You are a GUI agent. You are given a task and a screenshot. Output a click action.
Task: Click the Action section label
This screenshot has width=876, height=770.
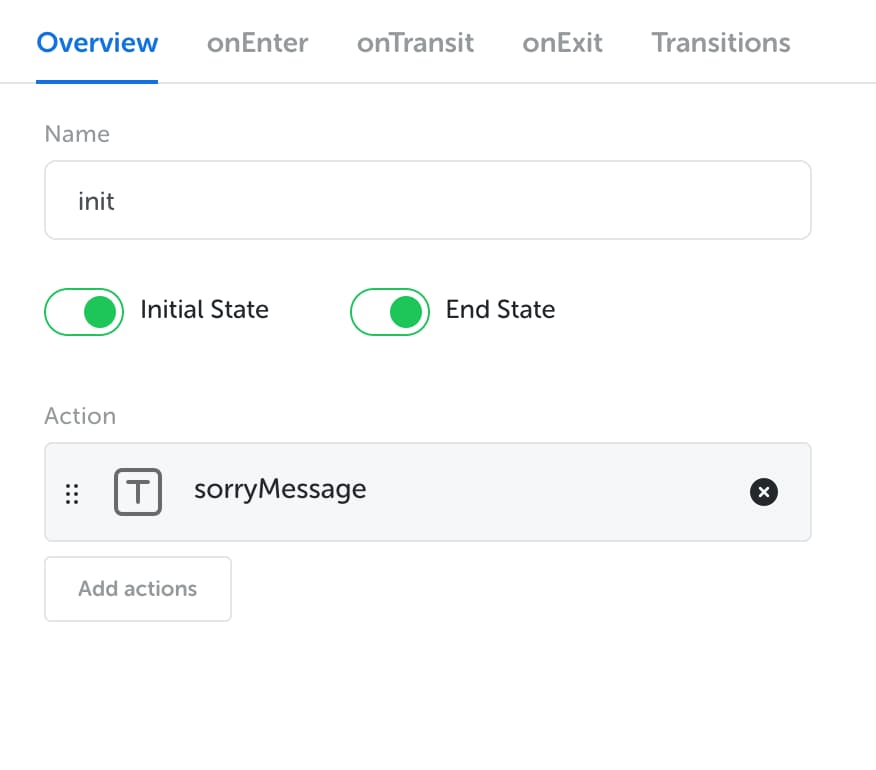80,416
